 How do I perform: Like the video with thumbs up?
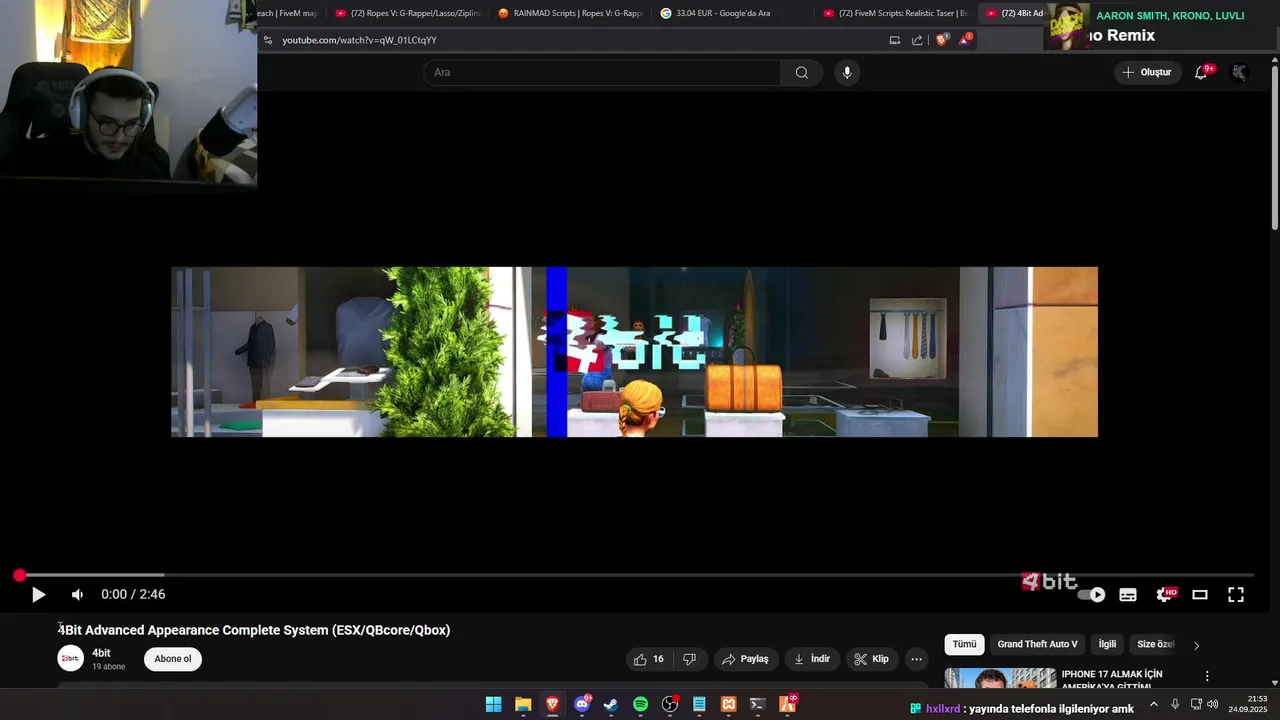[x=649, y=659]
